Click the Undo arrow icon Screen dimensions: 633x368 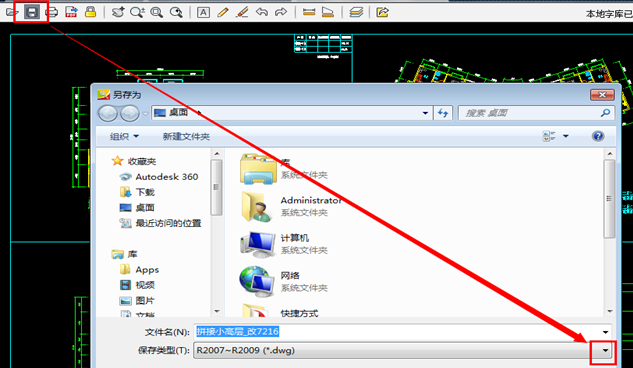[262, 12]
